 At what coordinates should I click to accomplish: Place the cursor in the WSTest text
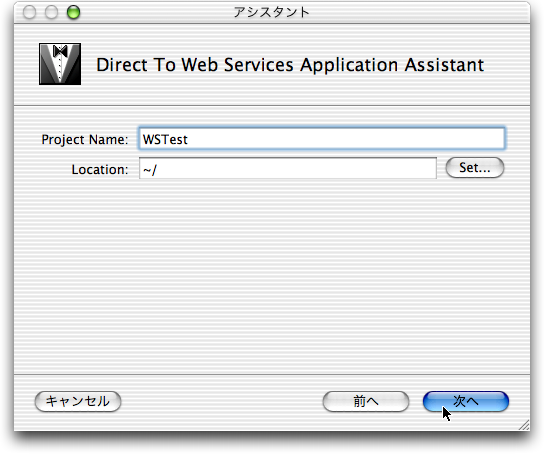click(x=165, y=139)
